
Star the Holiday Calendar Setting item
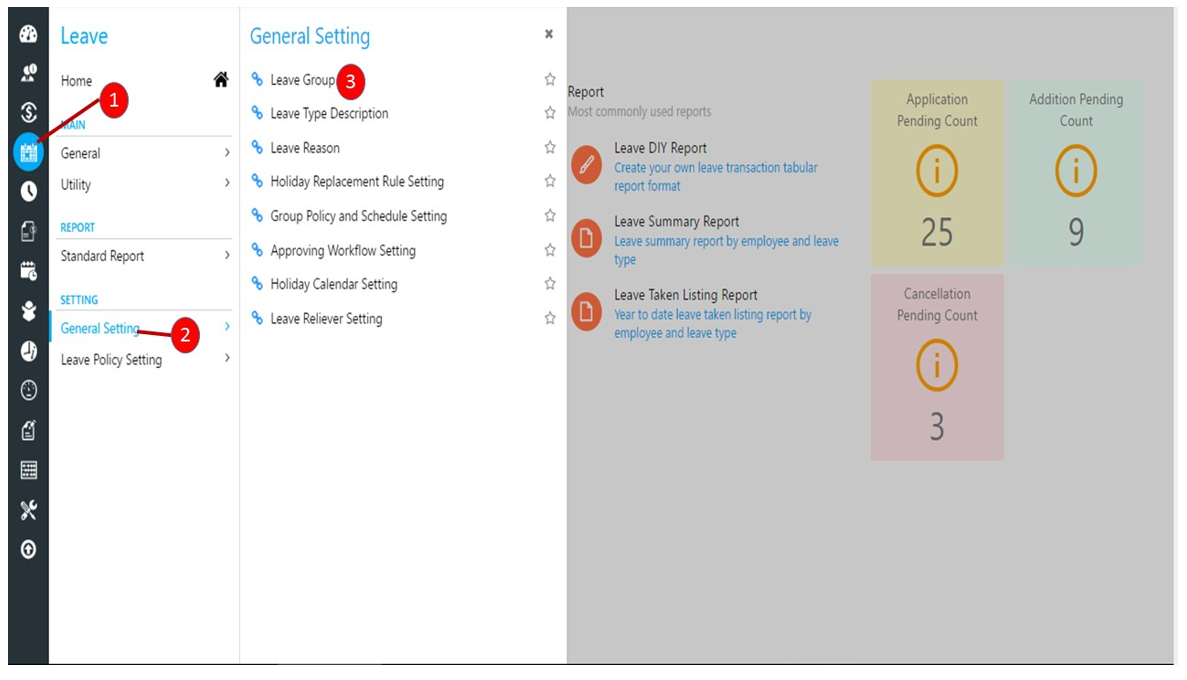point(550,283)
